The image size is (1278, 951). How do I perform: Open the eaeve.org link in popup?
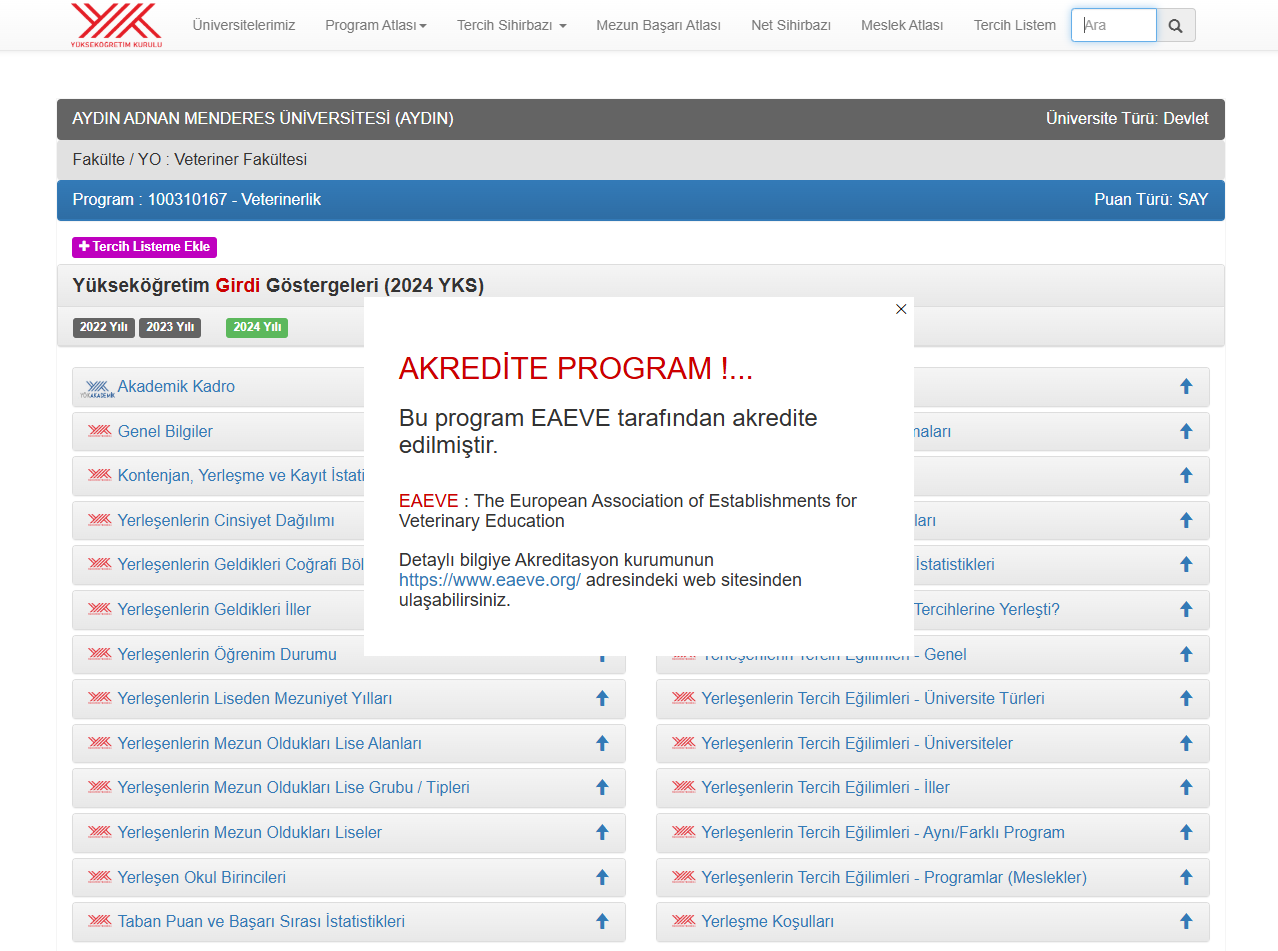tap(489, 580)
